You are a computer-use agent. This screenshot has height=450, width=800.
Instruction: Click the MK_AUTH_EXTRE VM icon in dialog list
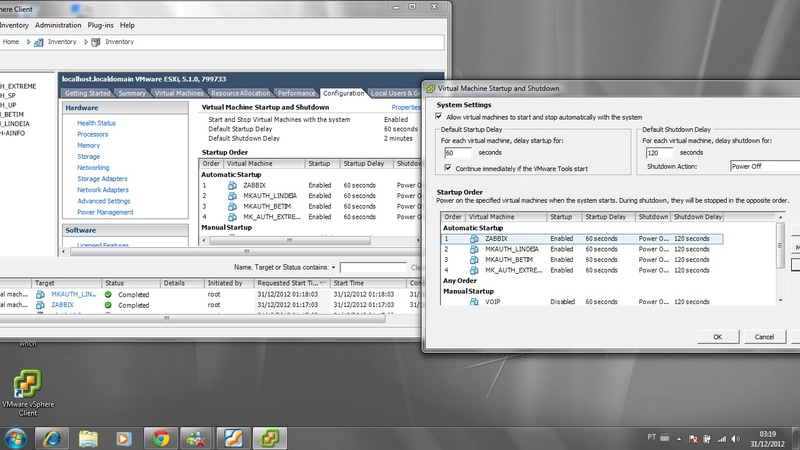[x=474, y=270]
